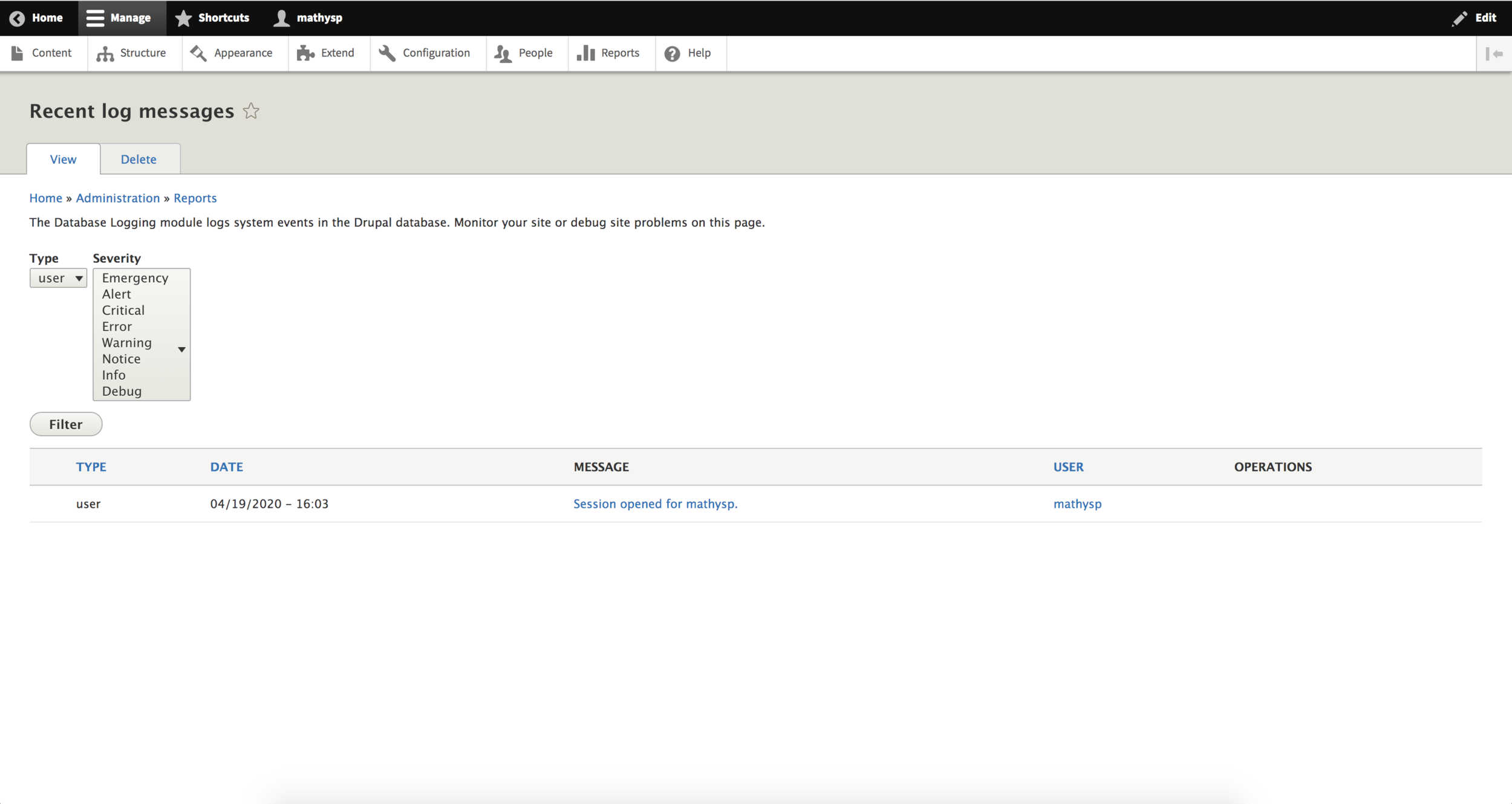Viewport: 1512px width, 804px height.
Task: Open the Extend modules page
Action: pyautogui.click(x=326, y=53)
